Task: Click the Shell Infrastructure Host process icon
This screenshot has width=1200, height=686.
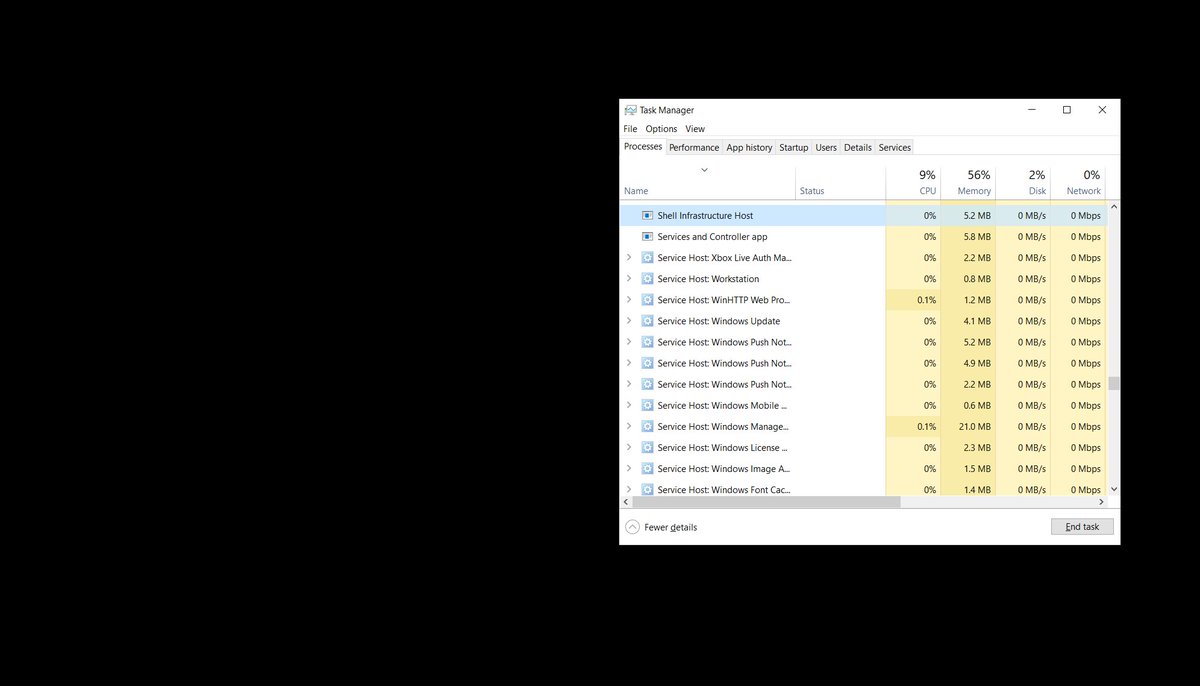Action: click(647, 216)
